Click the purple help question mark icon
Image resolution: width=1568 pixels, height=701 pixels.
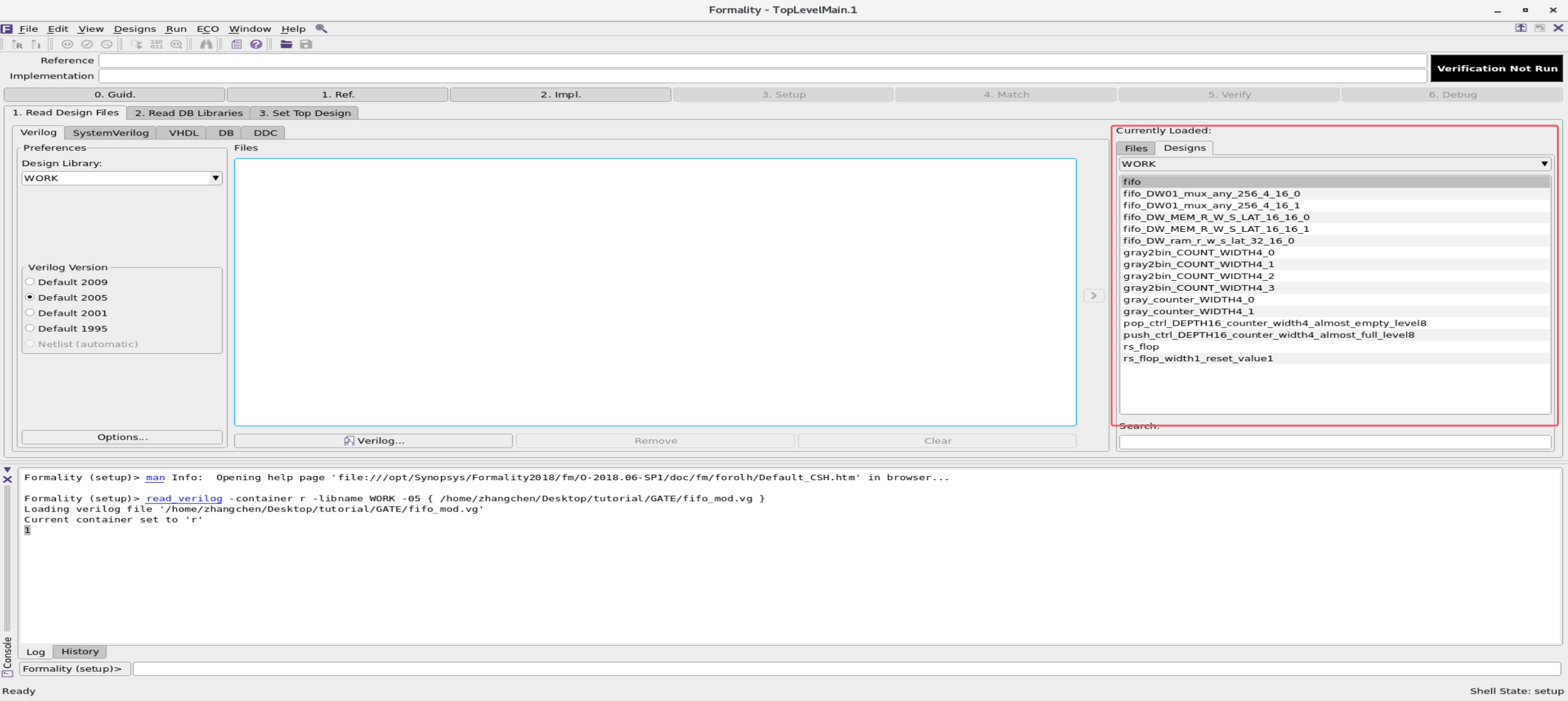click(256, 44)
